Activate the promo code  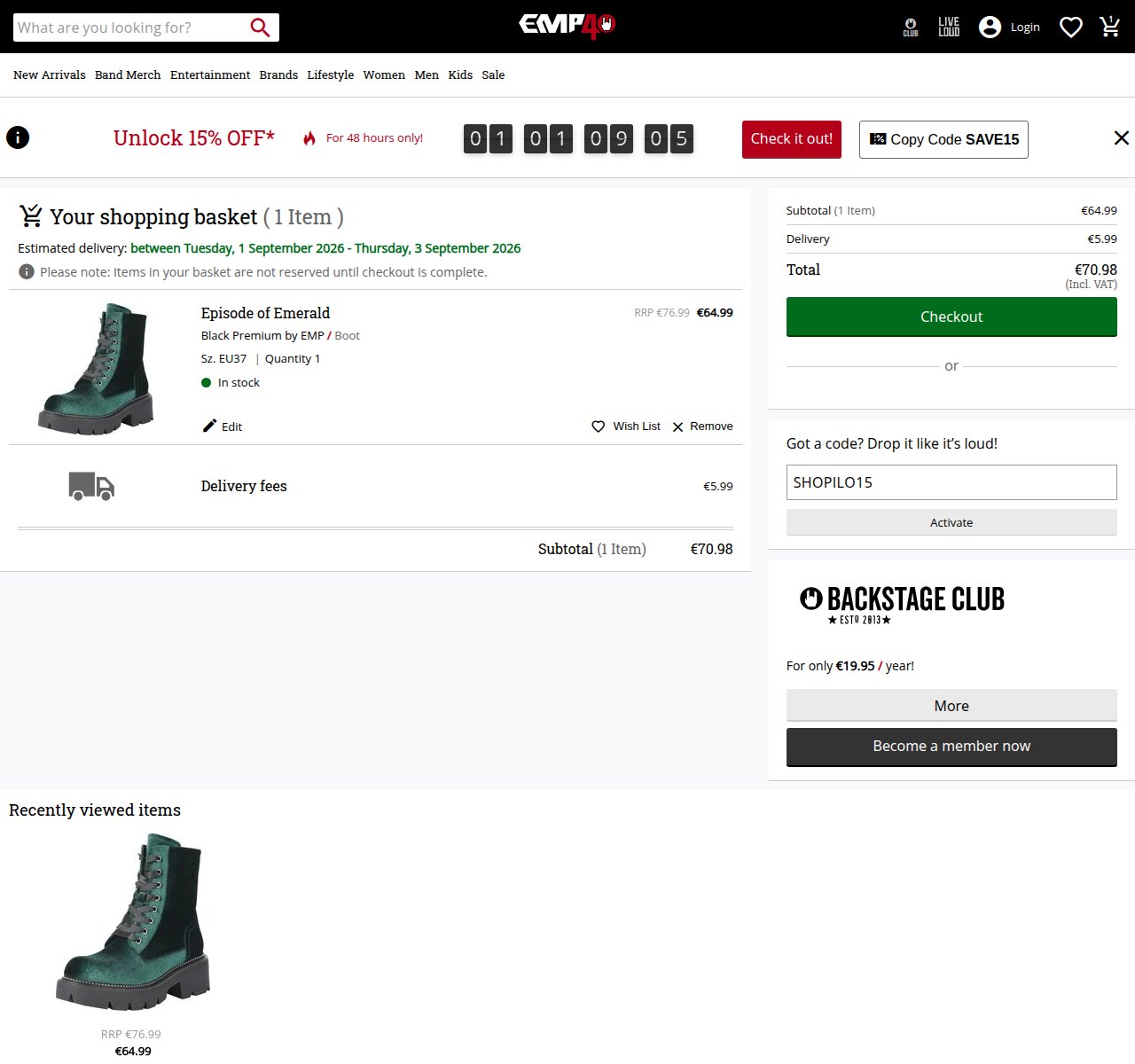951,522
